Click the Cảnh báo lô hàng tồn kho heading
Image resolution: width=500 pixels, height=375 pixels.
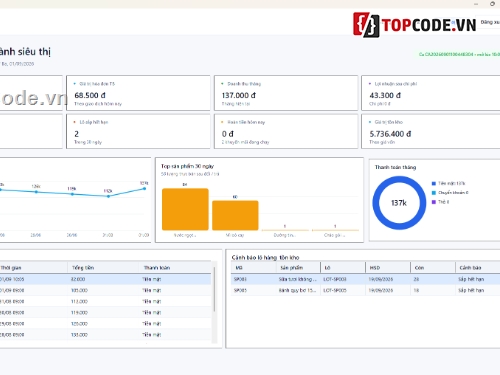(x=265, y=257)
